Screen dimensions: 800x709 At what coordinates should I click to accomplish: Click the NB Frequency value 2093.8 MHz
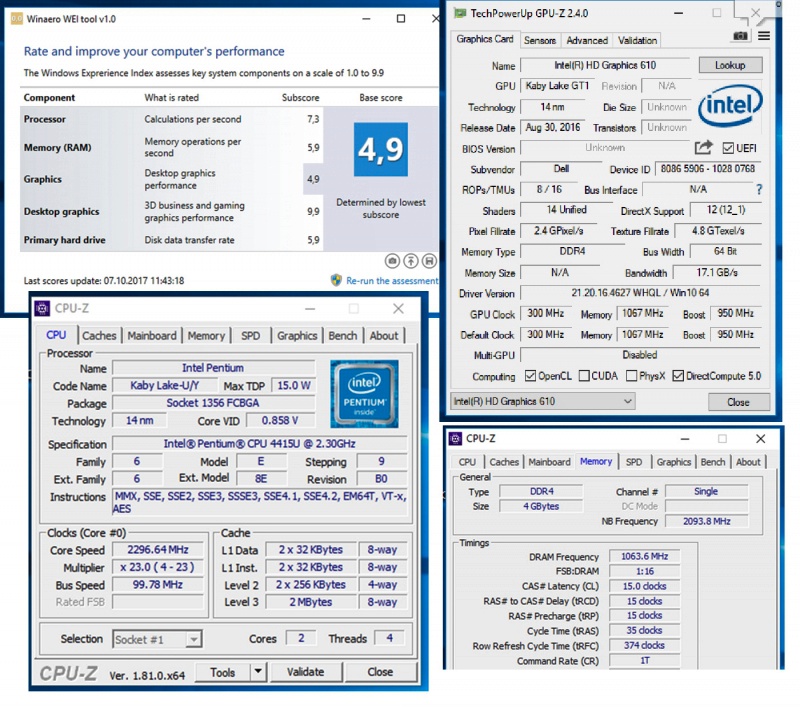click(x=707, y=521)
